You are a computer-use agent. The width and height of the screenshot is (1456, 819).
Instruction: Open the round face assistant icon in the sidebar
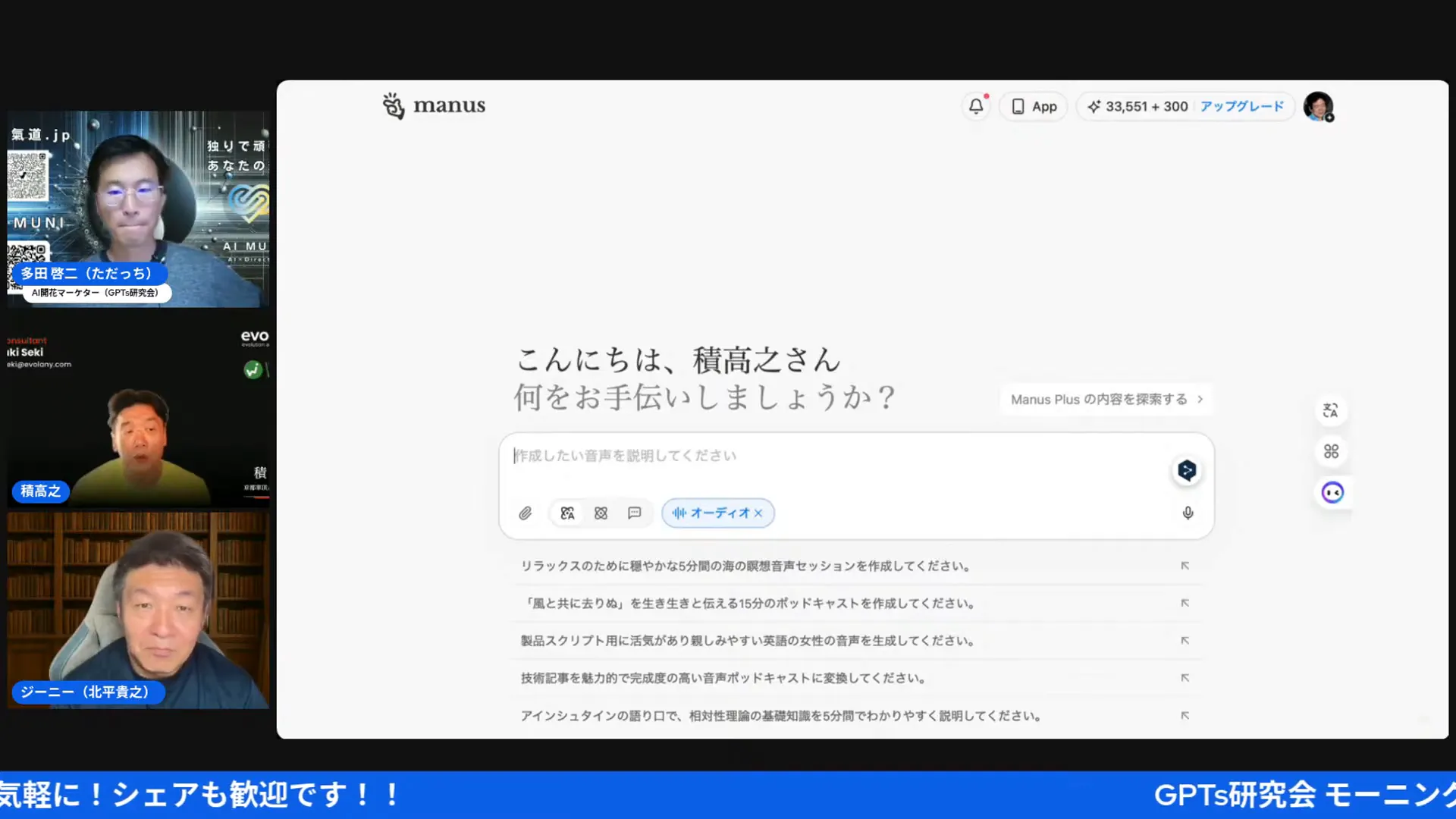1332,493
